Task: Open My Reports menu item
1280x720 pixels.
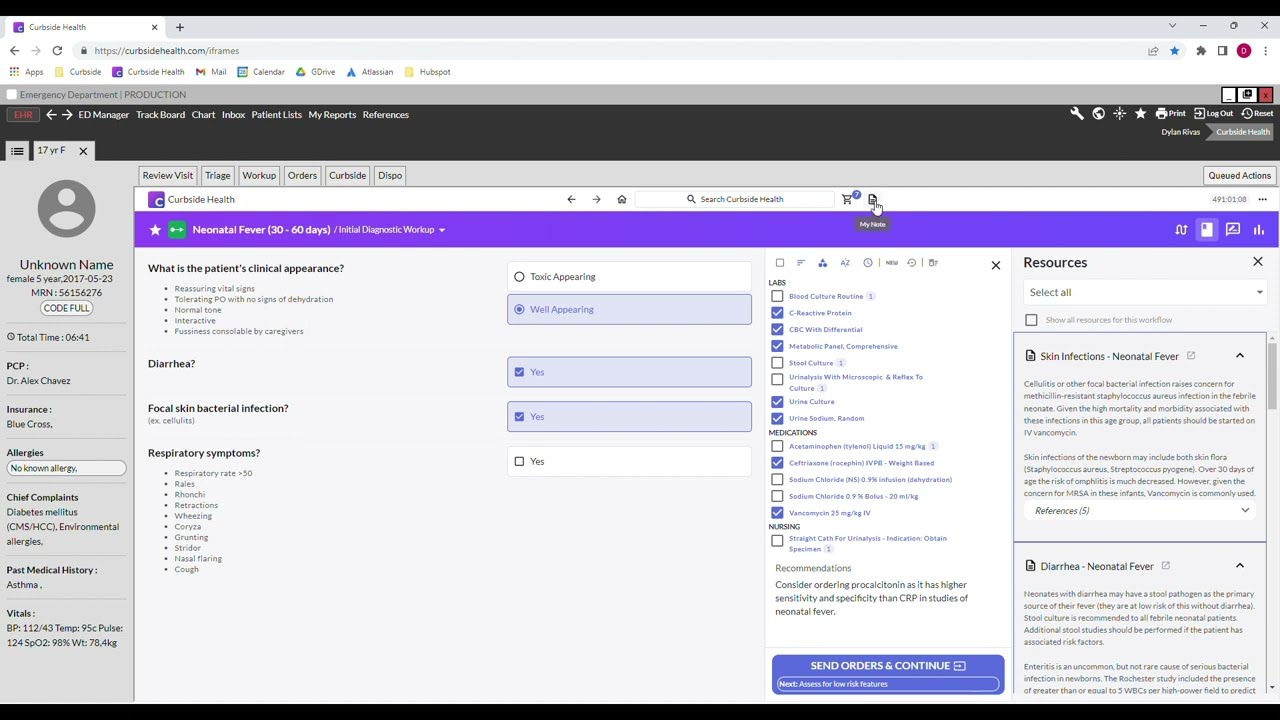Action: [332, 115]
